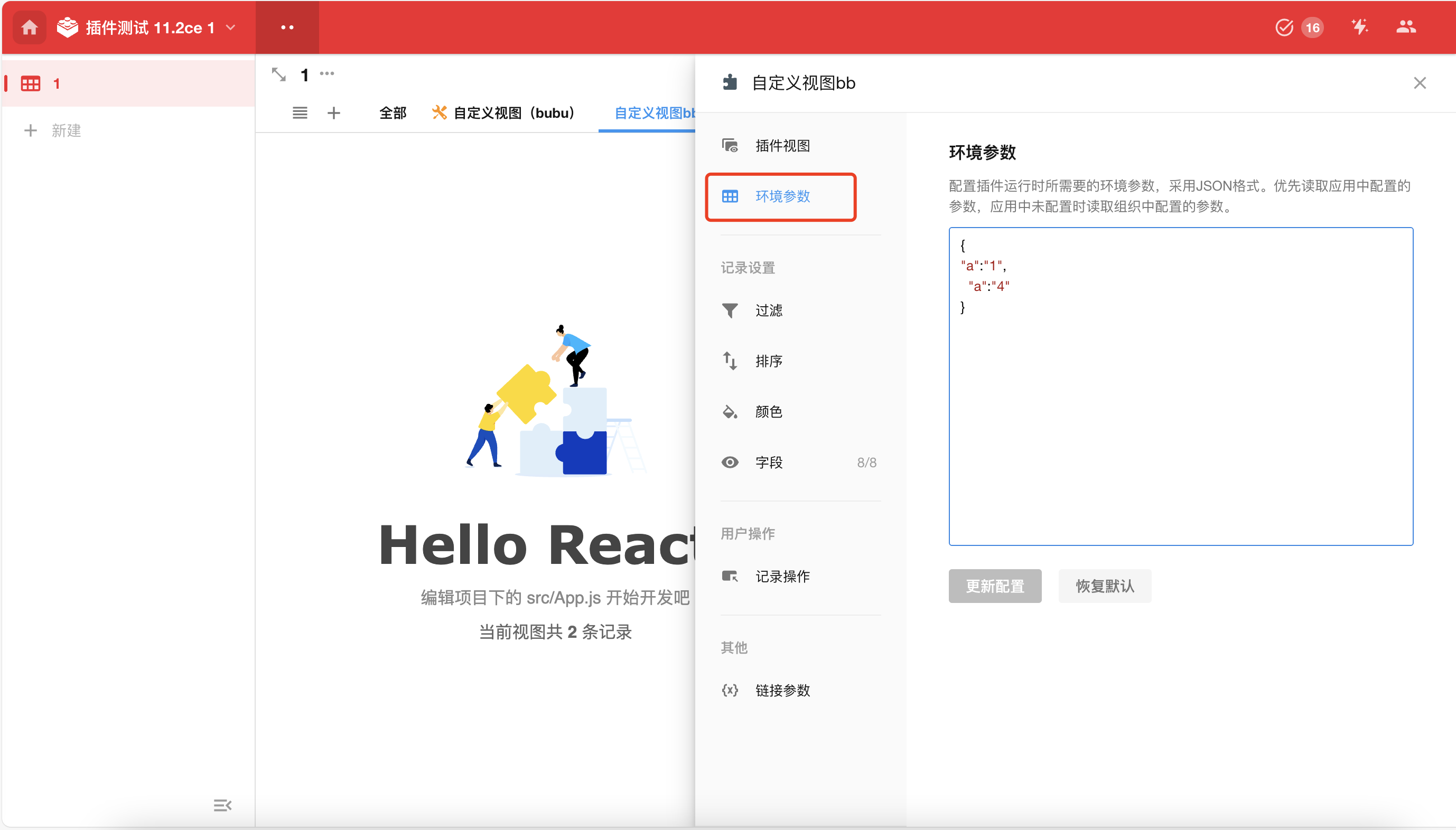Image resolution: width=1456 pixels, height=830 pixels.
Task: Click the "a":"4" JSON line
Action: click(988, 286)
